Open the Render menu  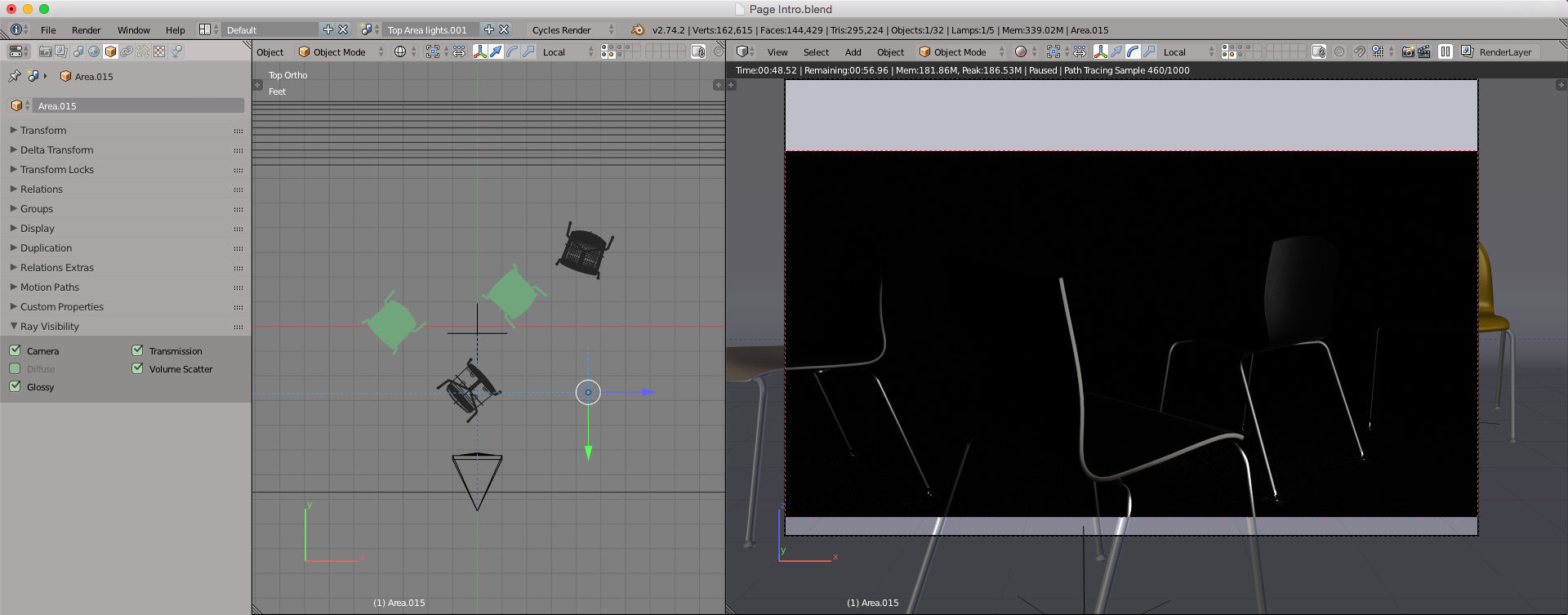coord(86,30)
